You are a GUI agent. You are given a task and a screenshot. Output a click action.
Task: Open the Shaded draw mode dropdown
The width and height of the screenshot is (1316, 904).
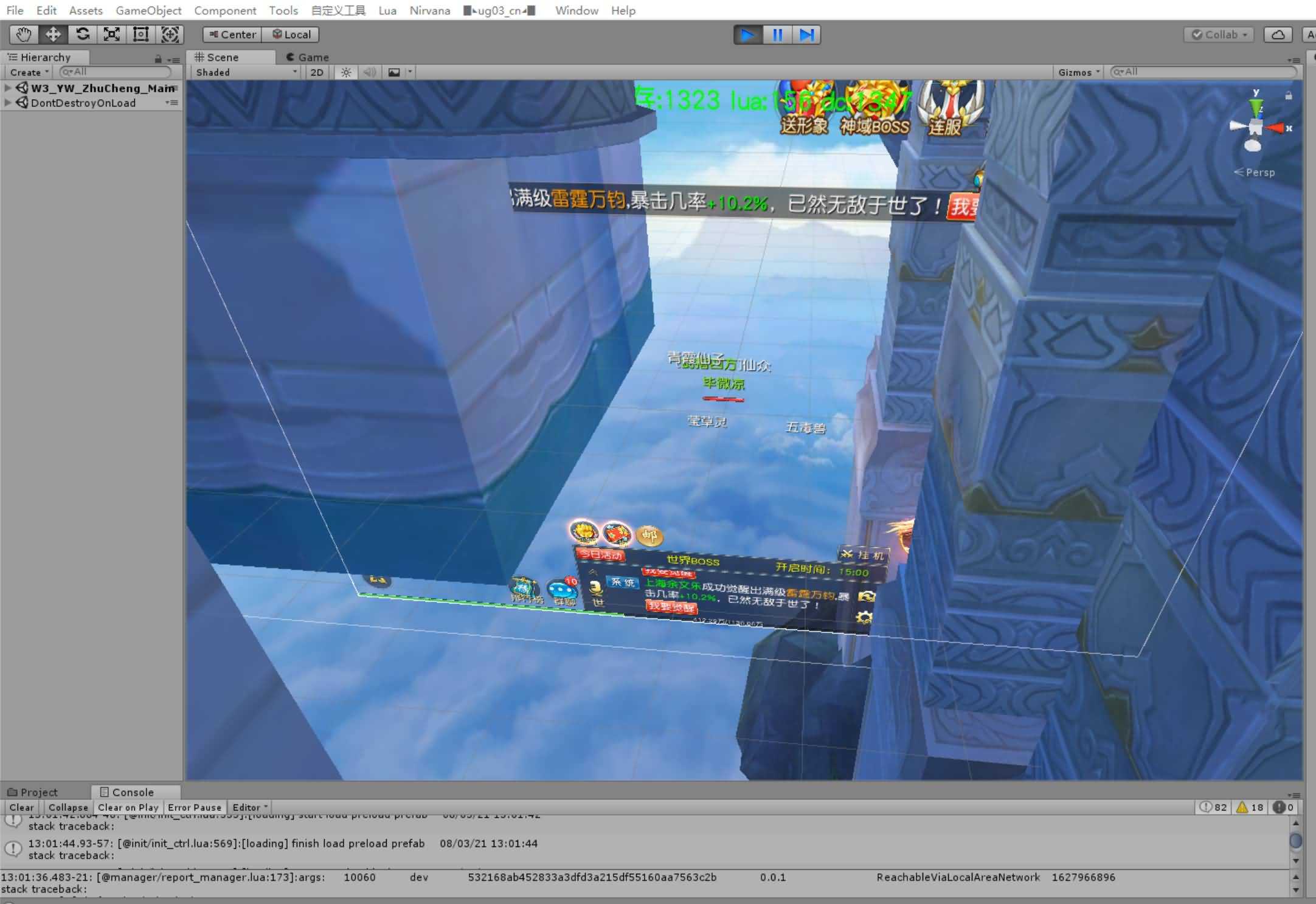click(x=246, y=72)
